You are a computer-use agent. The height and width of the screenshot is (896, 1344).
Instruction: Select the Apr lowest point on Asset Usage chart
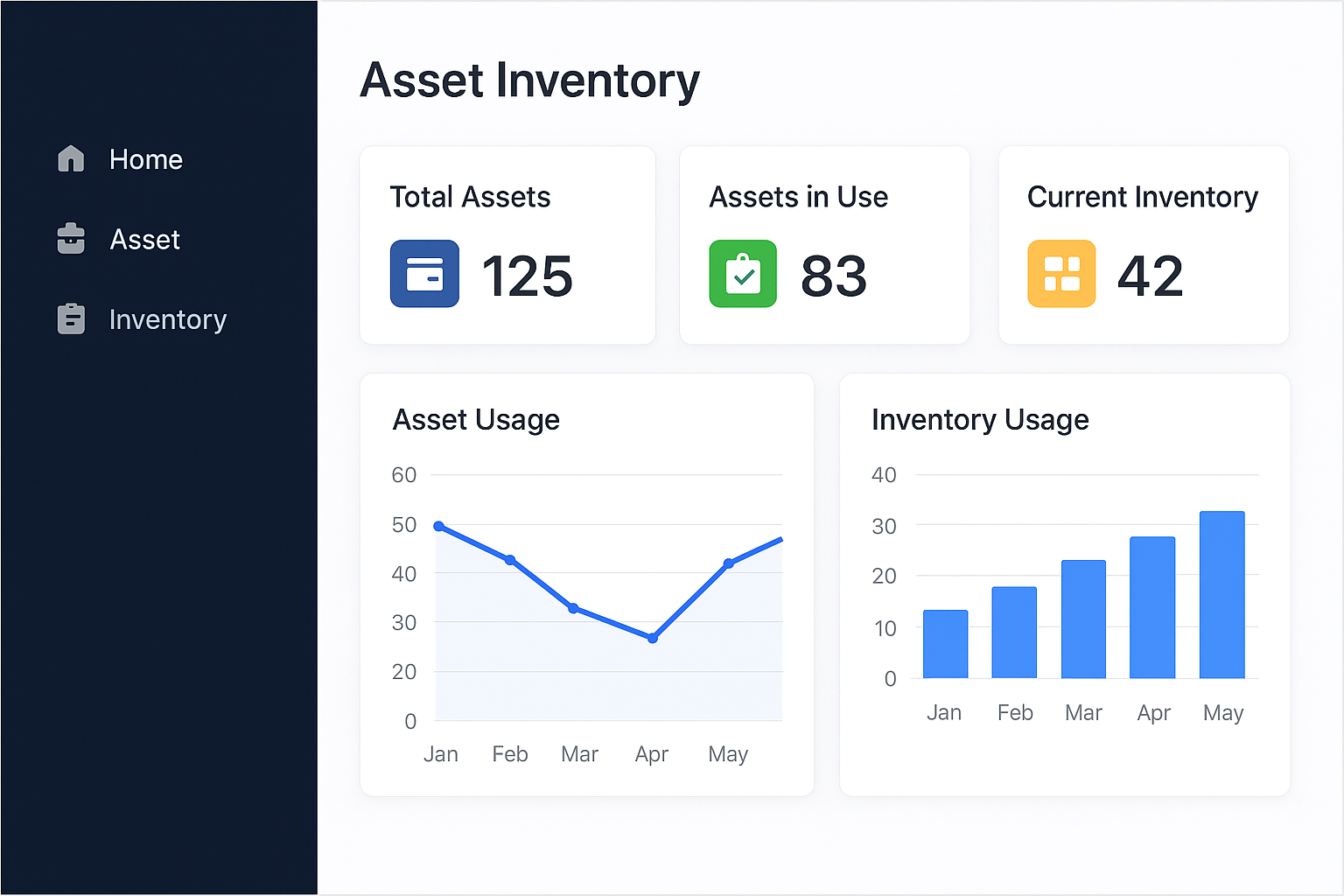point(653,638)
